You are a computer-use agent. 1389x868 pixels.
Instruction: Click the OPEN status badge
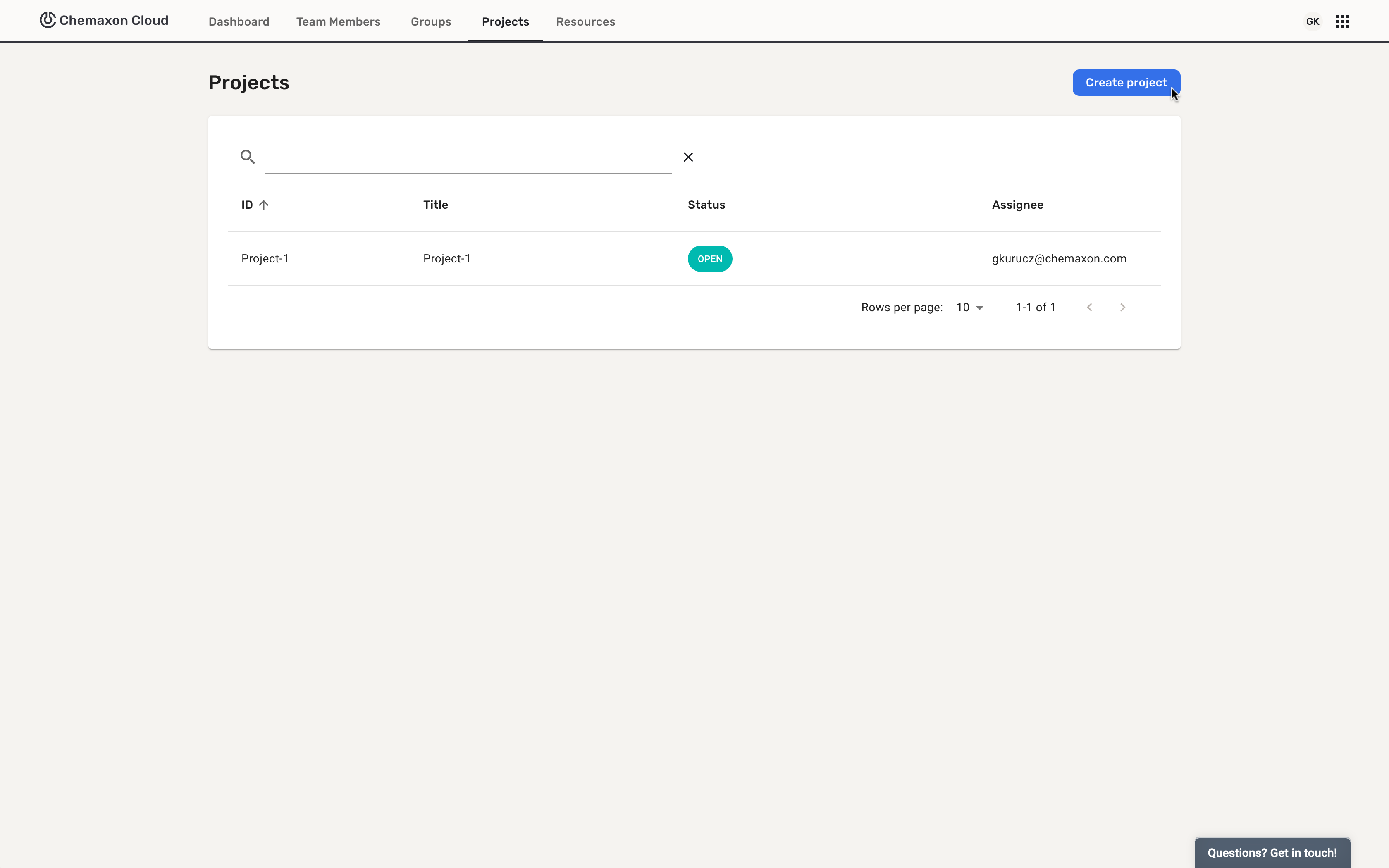709,259
